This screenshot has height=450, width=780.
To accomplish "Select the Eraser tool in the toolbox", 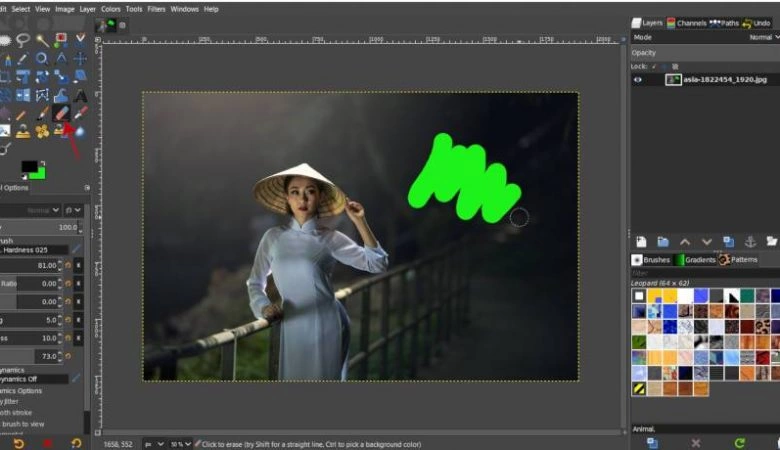I will pyautogui.click(x=61, y=113).
